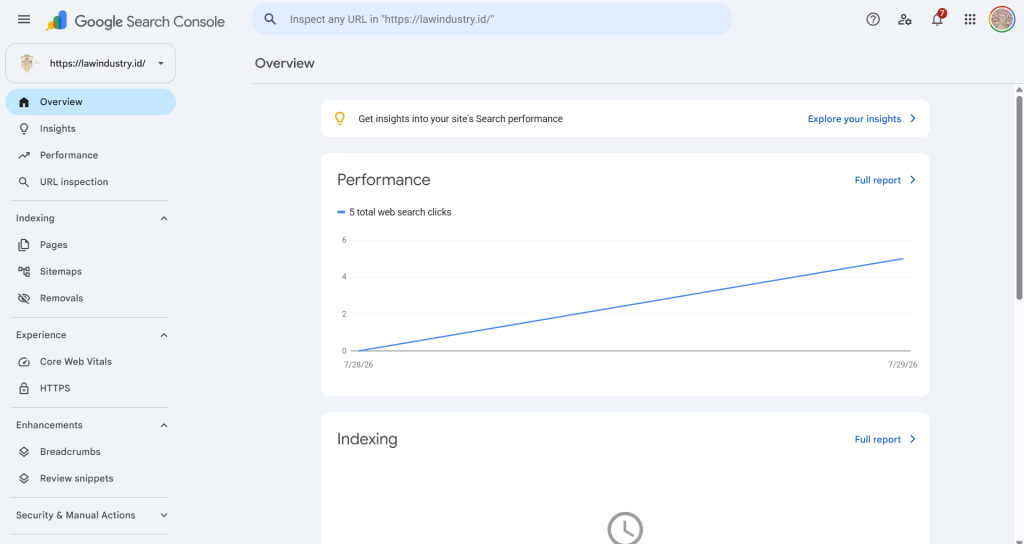Open URL inspection in the sidebar
The width and height of the screenshot is (1024, 544).
pyautogui.click(x=91, y=182)
